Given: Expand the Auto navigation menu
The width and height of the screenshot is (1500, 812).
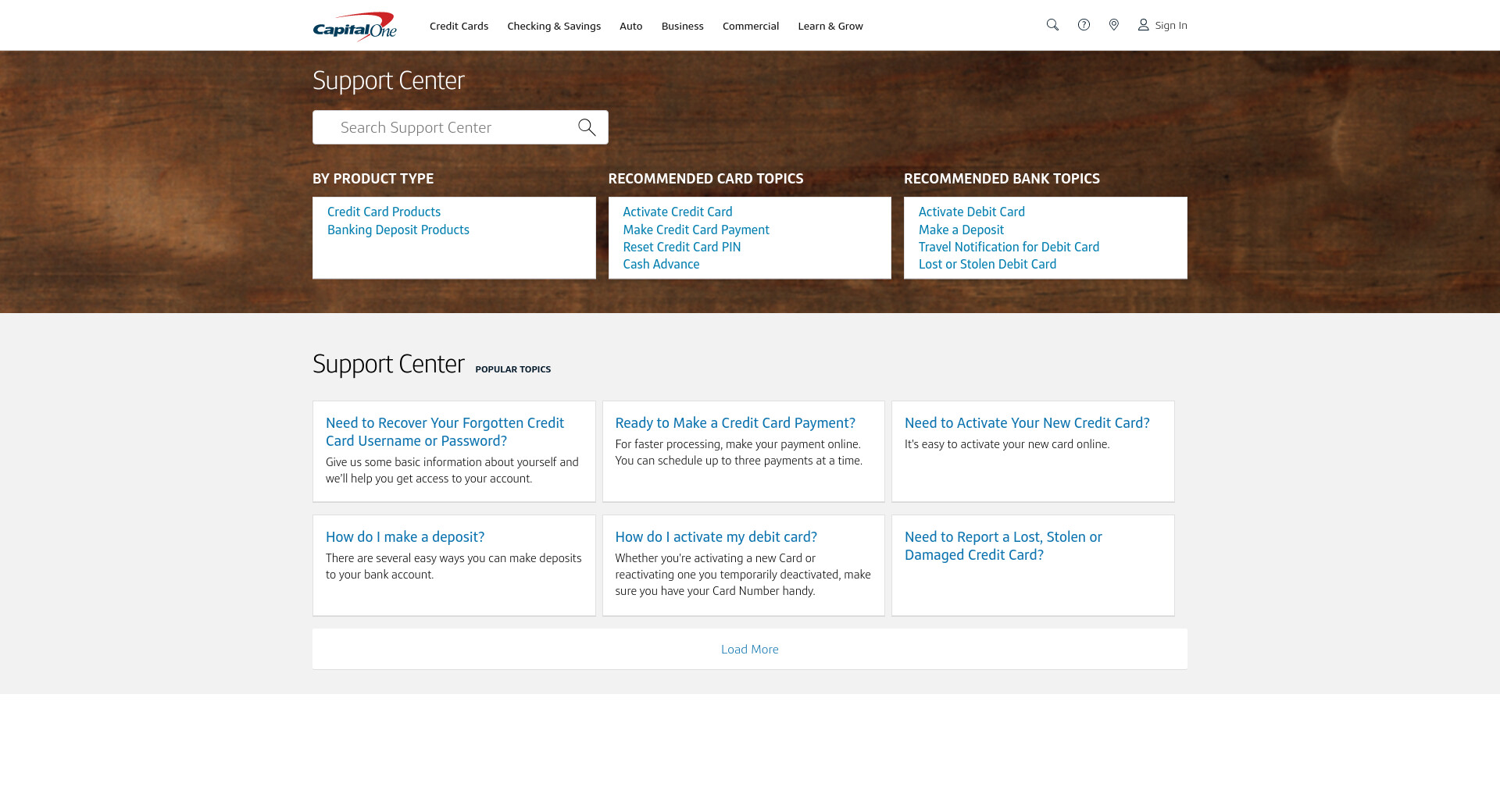Looking at the screenshot, I should click(630, 26).
